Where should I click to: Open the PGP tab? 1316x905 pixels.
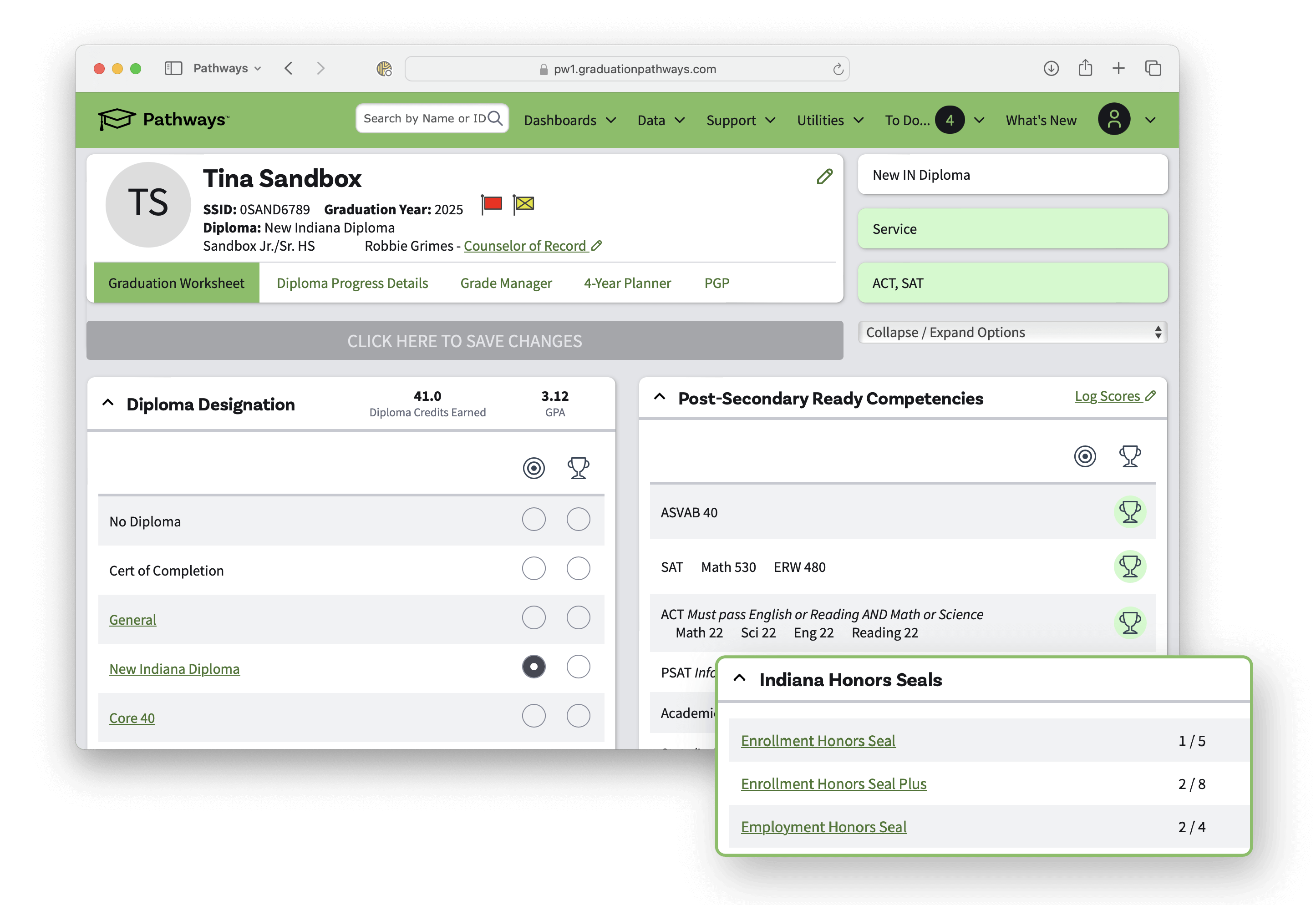[716, 283]
